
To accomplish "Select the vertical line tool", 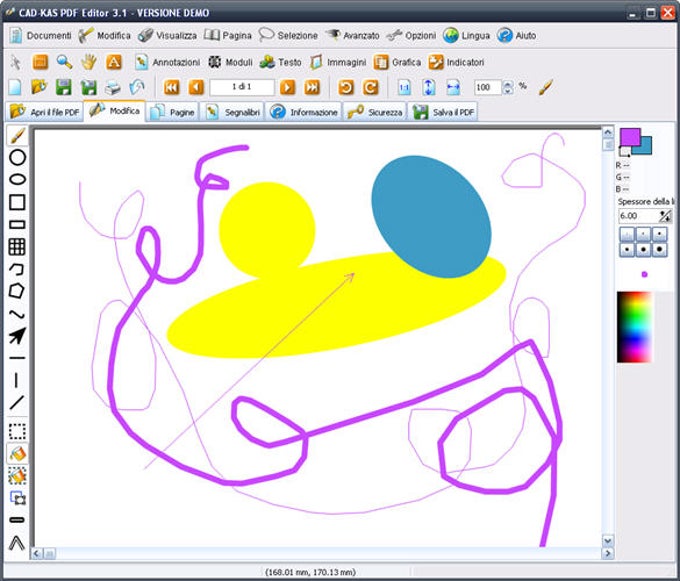I will (x=16, y=380).
